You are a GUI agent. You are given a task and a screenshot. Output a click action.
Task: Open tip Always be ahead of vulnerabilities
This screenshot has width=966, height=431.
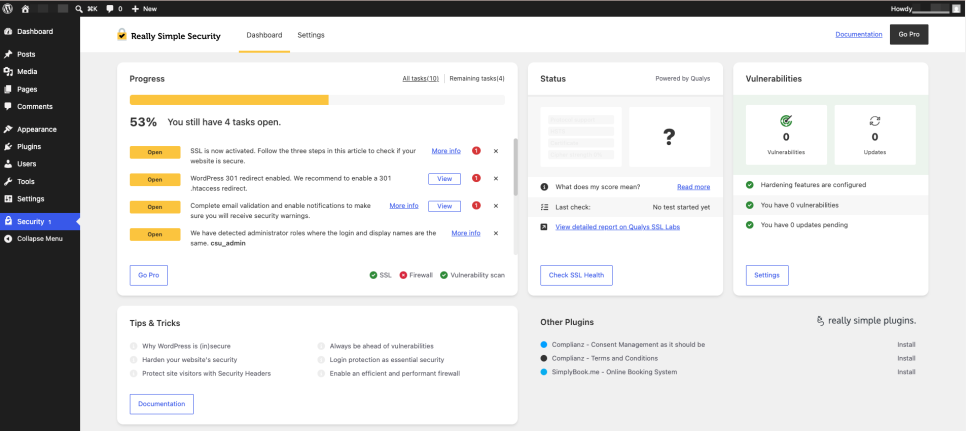[x=382, y=346]
